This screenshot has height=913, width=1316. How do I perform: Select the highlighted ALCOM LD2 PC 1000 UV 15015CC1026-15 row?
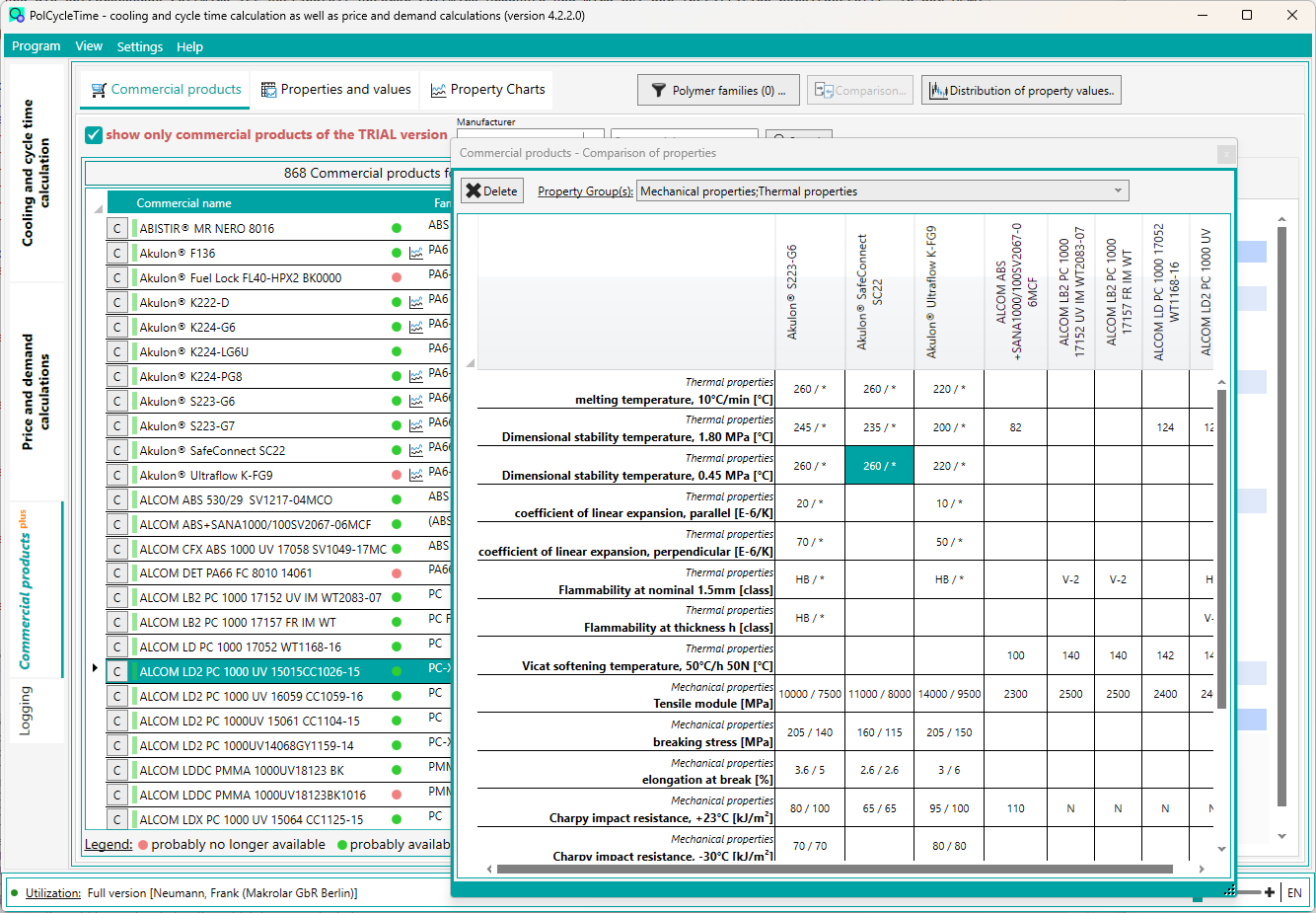coord(278,671)
